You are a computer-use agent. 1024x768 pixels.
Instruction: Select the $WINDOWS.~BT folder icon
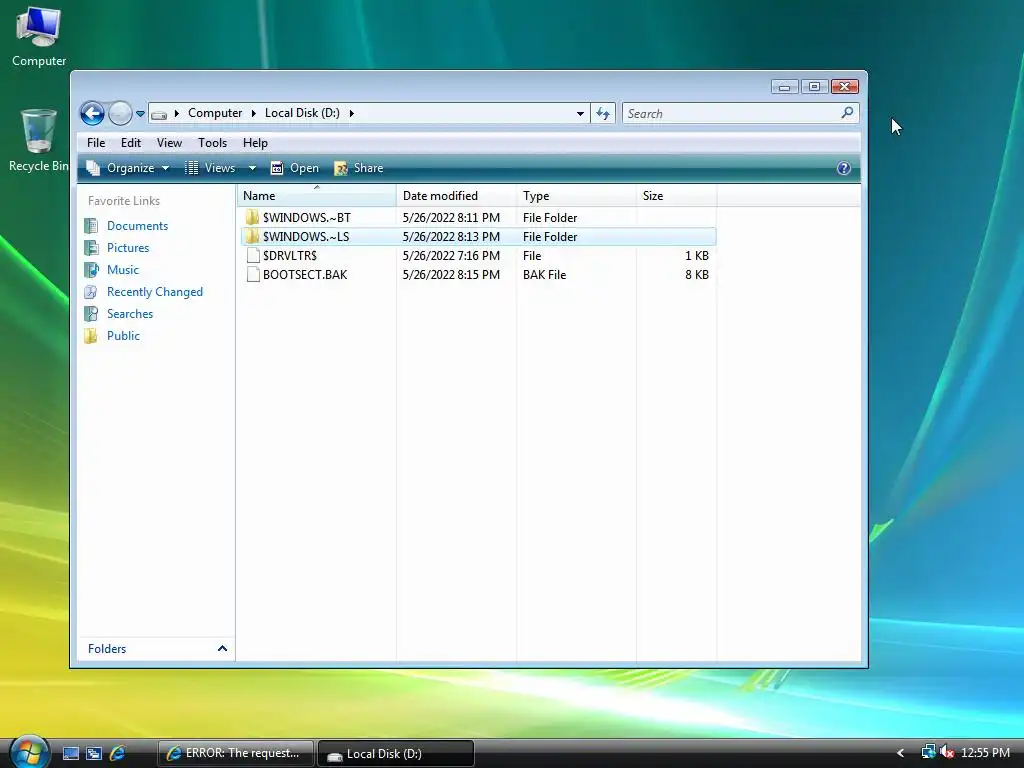tap(253, 217)
